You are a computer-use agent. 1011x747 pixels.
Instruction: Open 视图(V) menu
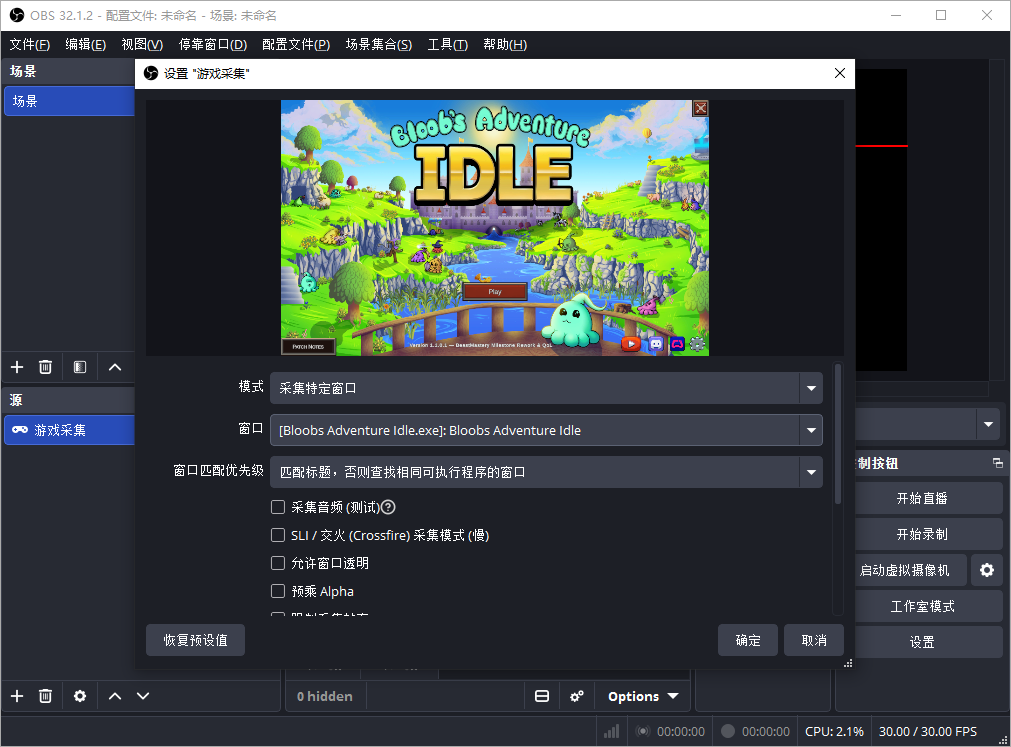tap(142, 44)
